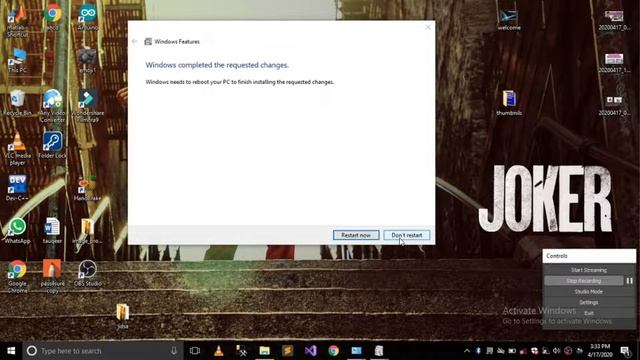Select the Arduino desktop icon
This screenshot has height=360, width=640.
88,18
